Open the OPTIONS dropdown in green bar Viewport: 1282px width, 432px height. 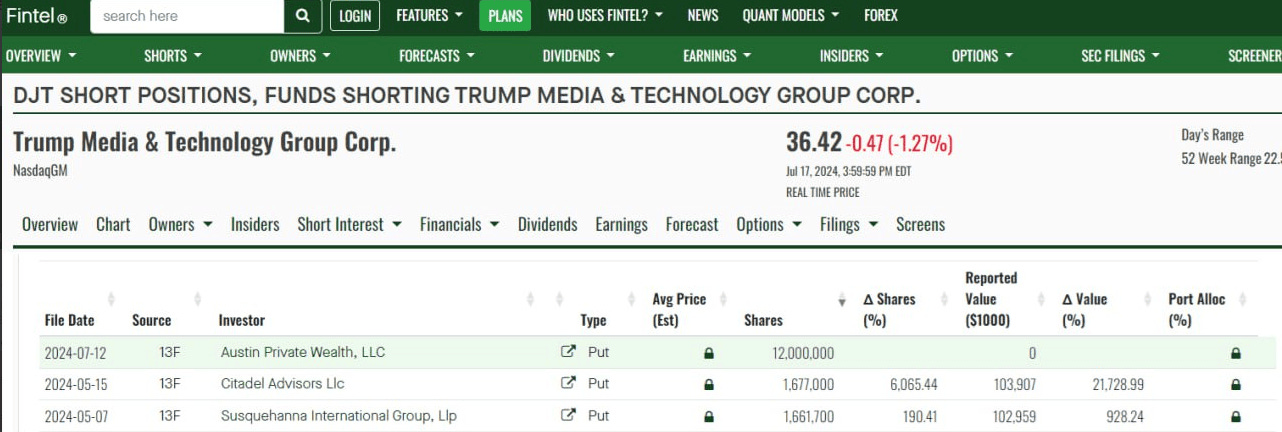pyautogui.click(x=982, y=56)
